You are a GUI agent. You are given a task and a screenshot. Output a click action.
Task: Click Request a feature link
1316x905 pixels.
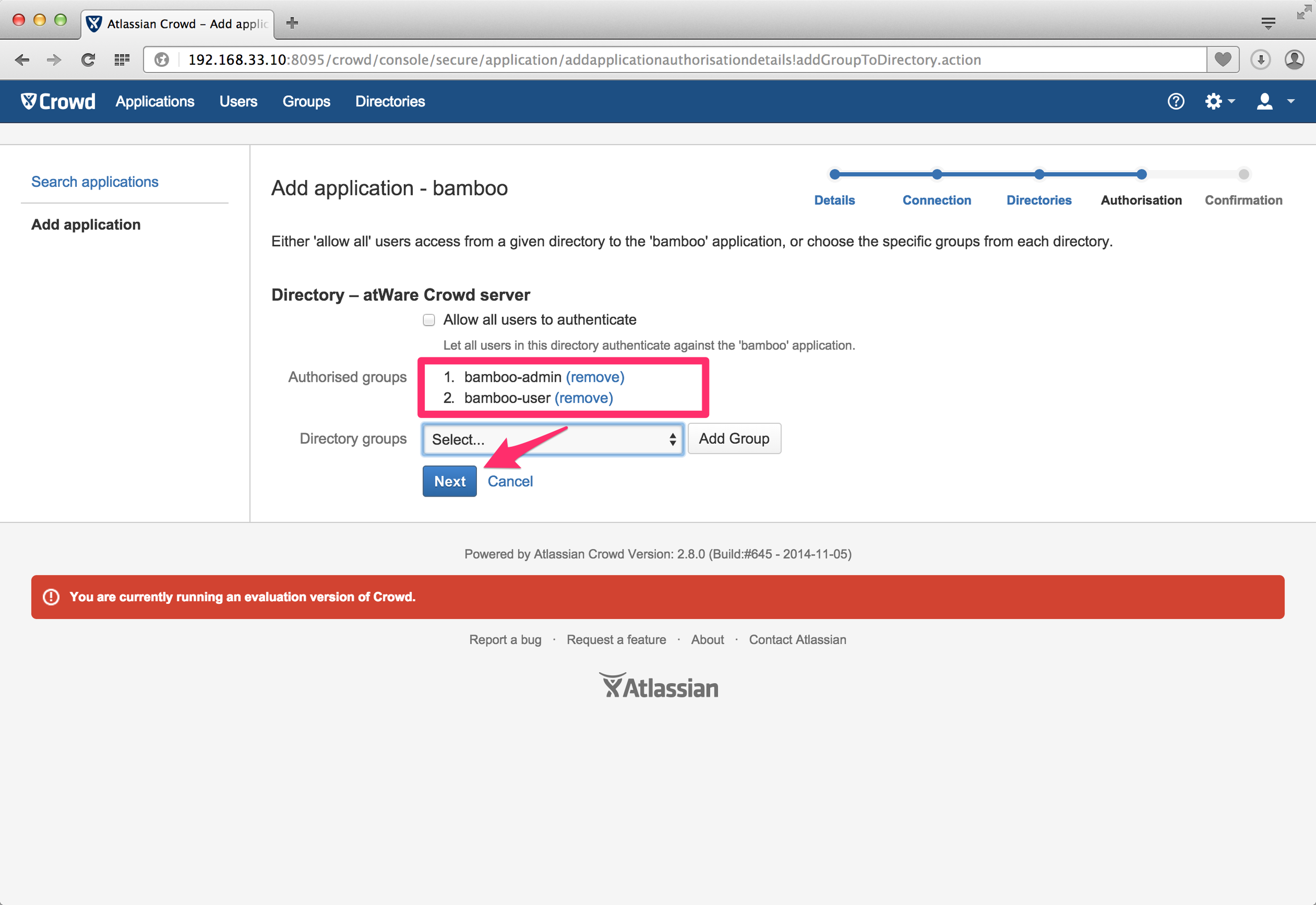616,639
